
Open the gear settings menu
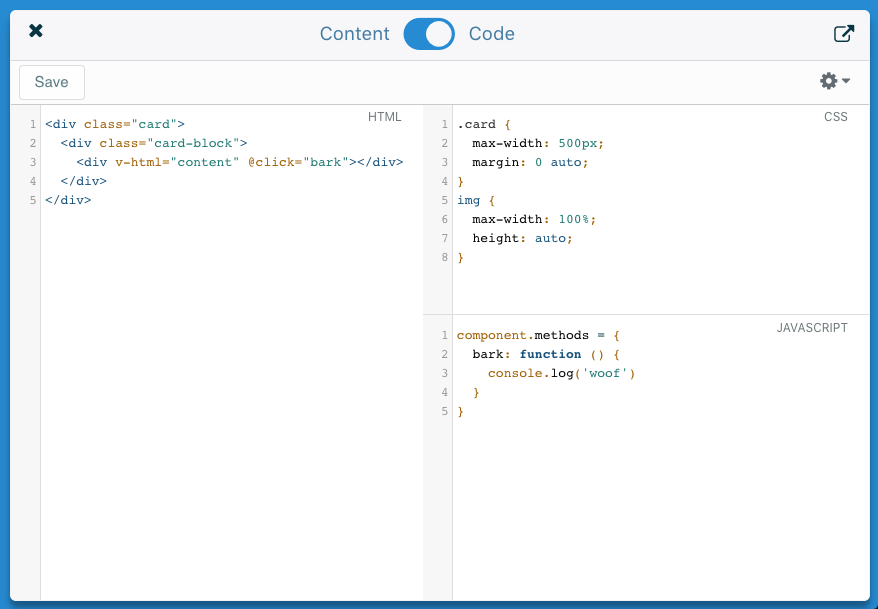coord(829,81)
